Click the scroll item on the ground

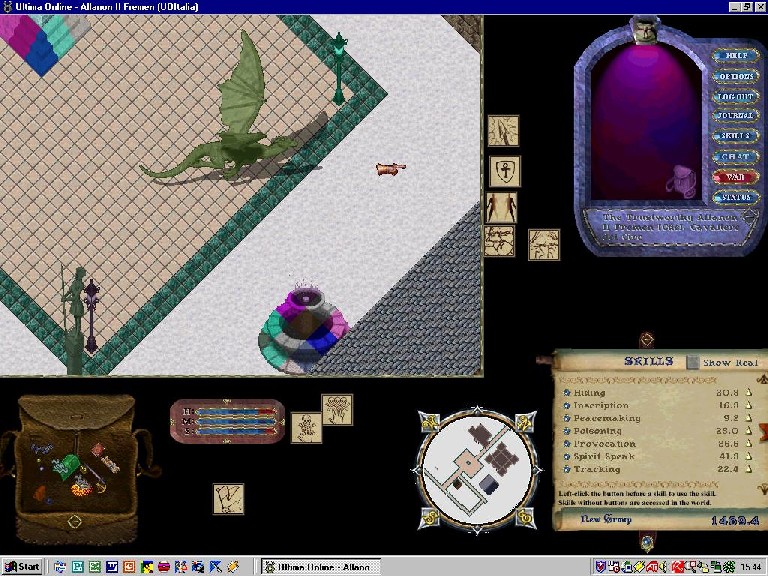[x=390, y=169]
